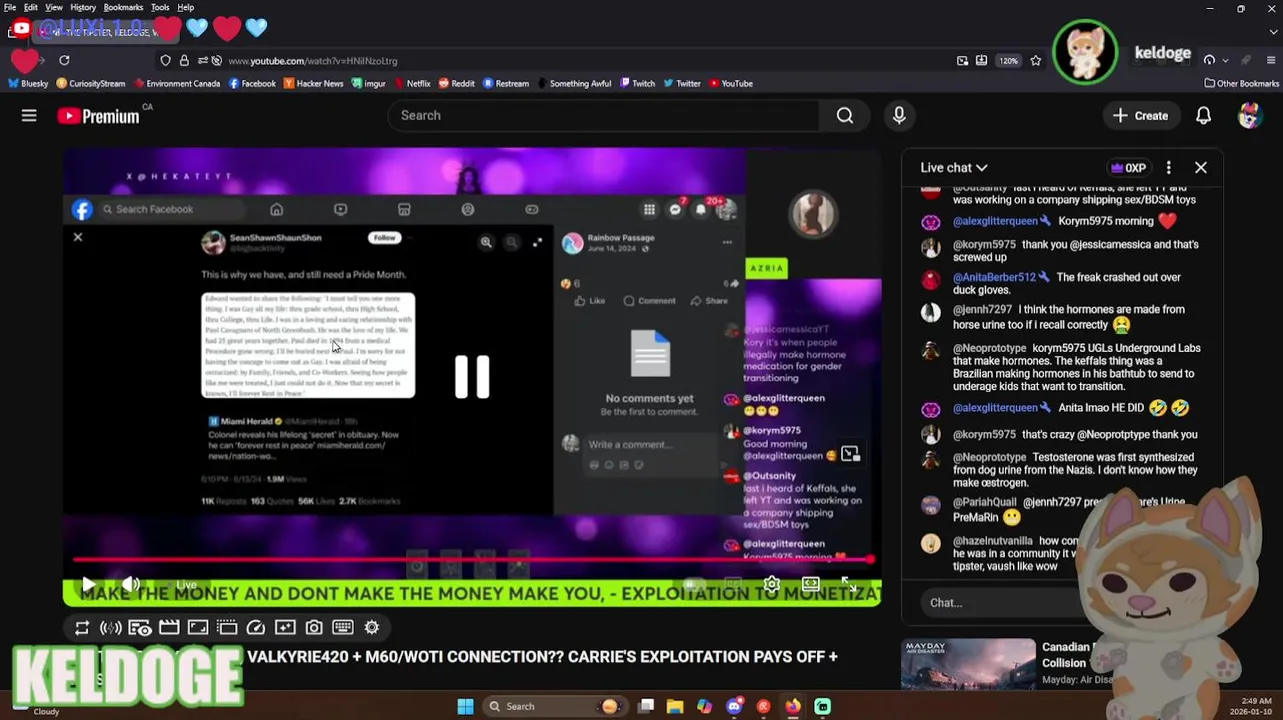Open live chat more options menu

click(x=1168, y=168)
